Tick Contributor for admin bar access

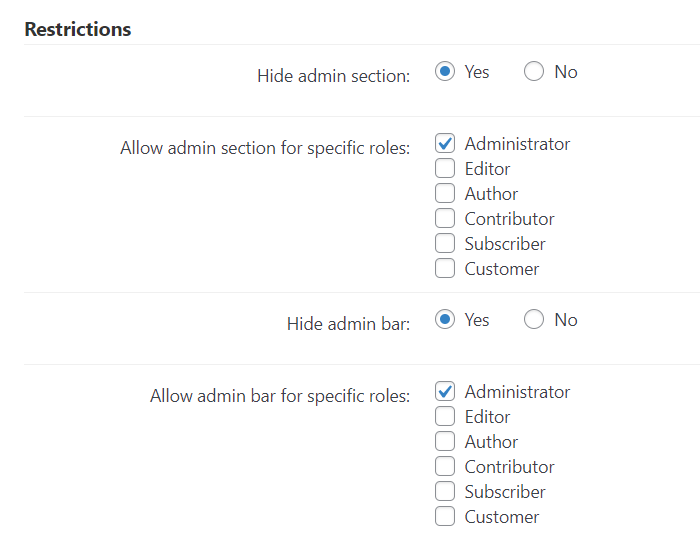[446, 467]
